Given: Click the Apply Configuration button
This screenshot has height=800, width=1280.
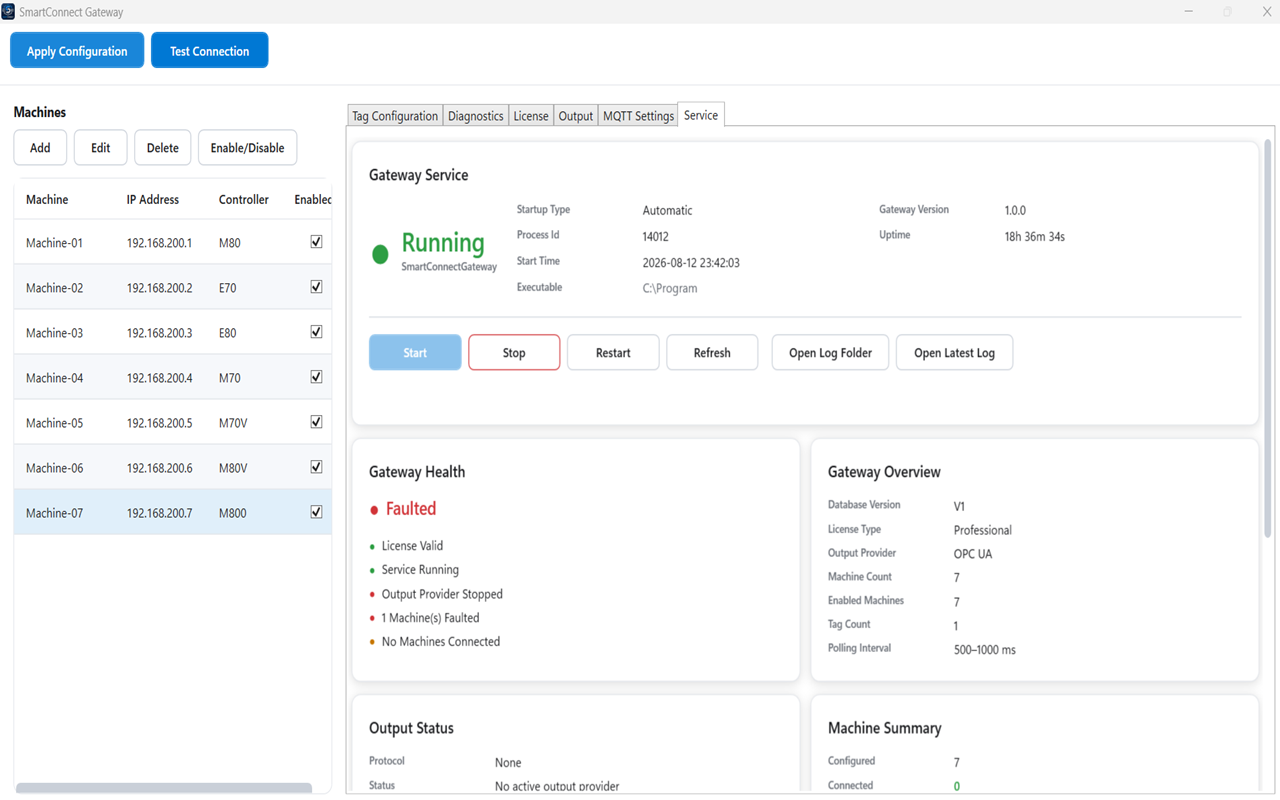Looking at the screenshot, I should (x=77, y=51).
